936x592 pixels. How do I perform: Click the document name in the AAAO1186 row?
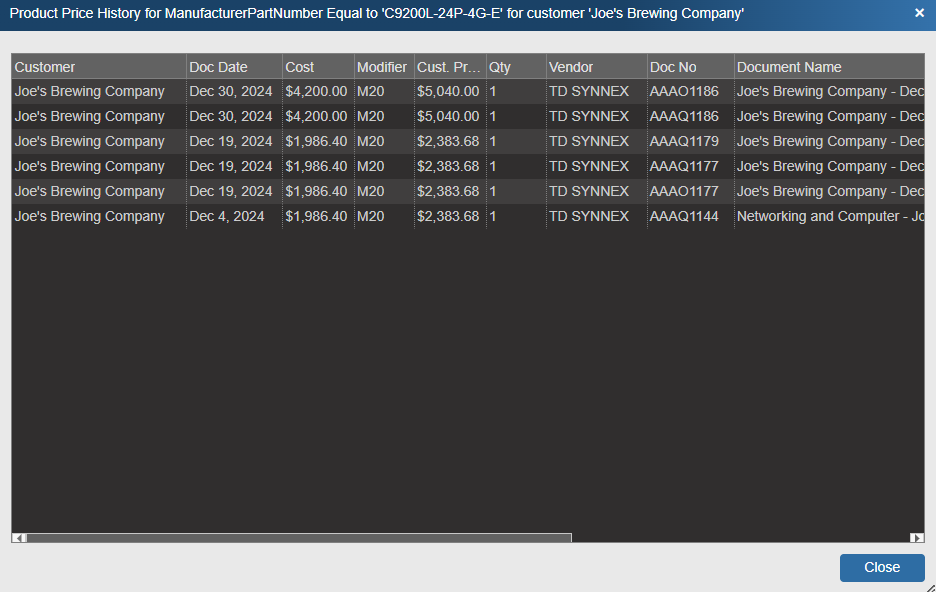830,91
